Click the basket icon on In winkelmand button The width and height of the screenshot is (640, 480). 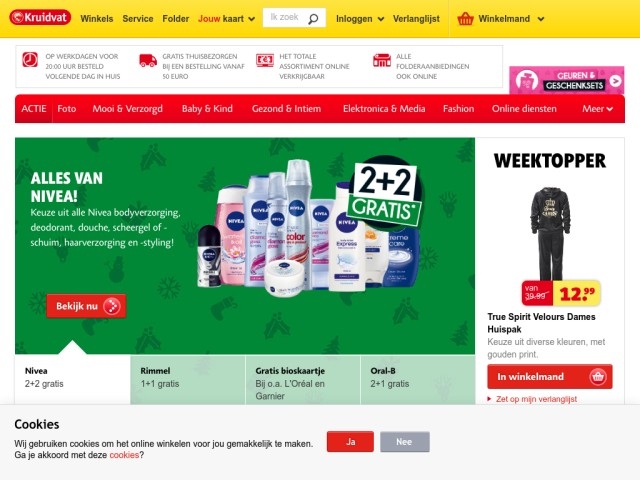[598, 376]
